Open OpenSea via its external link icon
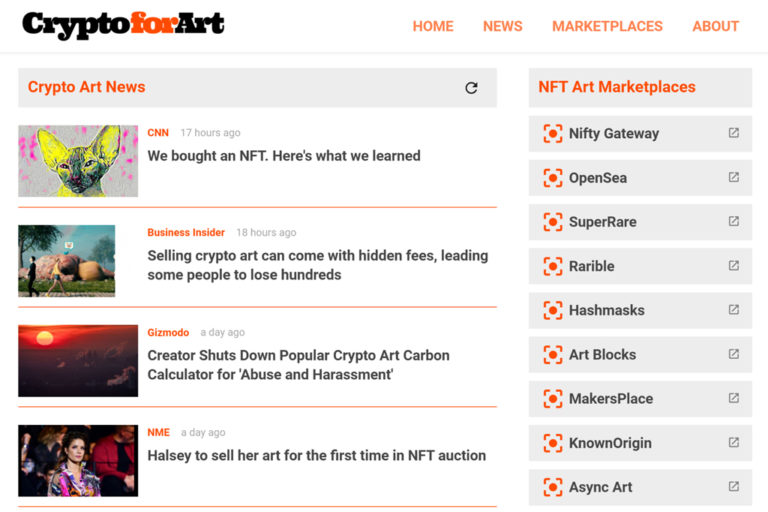 click(733, 177)
